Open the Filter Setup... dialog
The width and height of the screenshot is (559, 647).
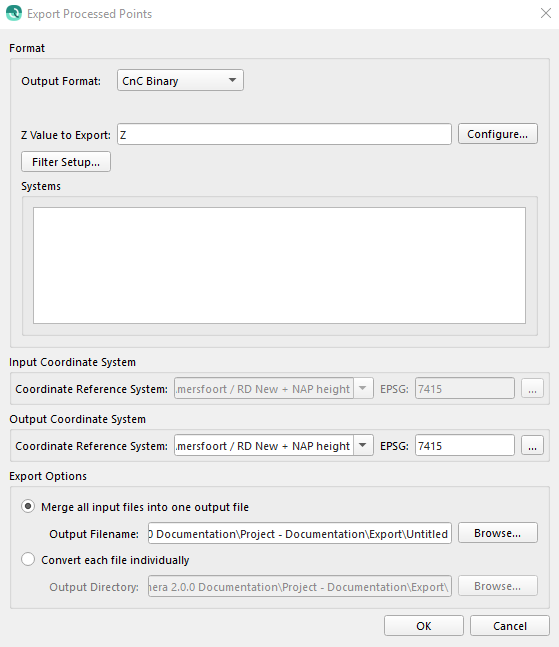(66, 162)
